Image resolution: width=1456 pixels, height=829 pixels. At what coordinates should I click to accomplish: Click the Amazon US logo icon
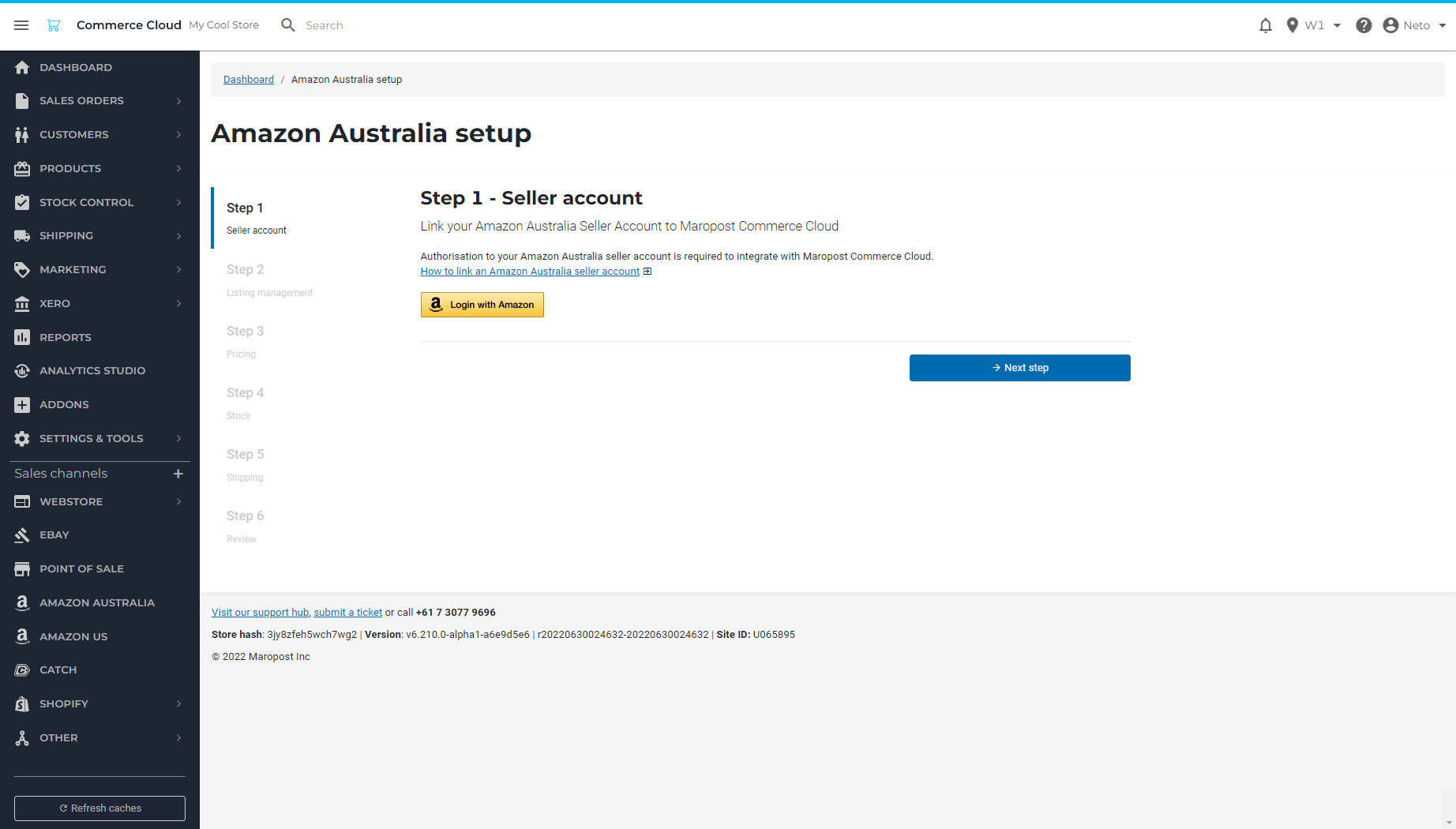point(22,636)
